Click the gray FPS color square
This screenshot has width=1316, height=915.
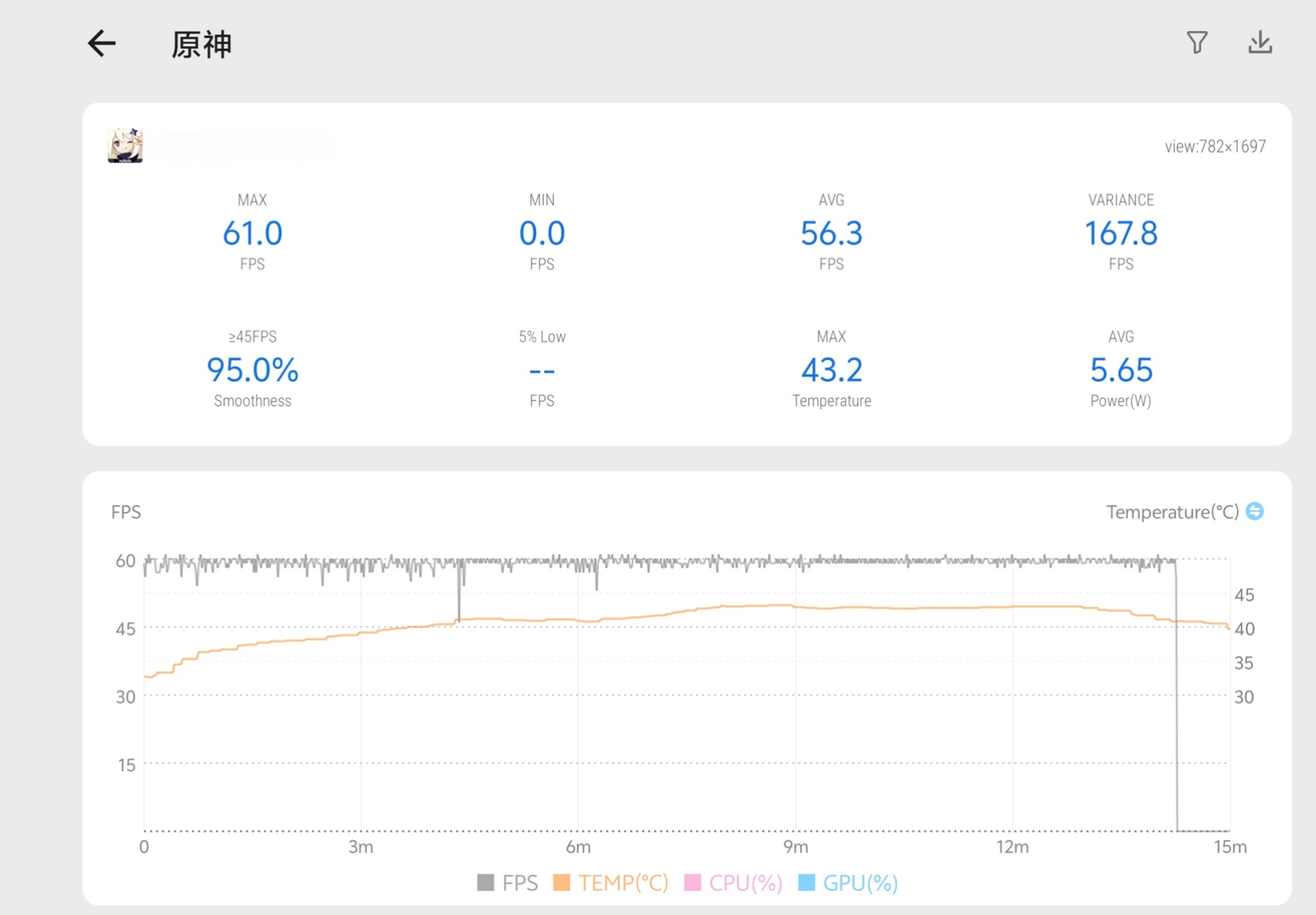485,882
